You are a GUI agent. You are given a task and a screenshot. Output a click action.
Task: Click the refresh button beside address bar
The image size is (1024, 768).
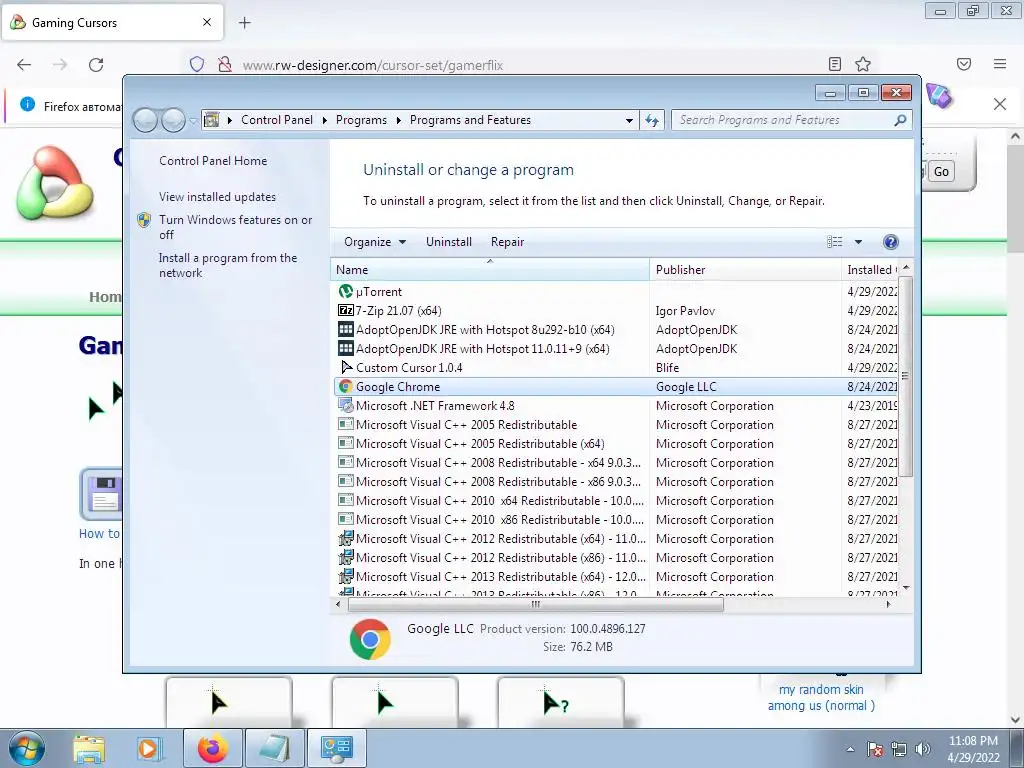click(652, 120)
